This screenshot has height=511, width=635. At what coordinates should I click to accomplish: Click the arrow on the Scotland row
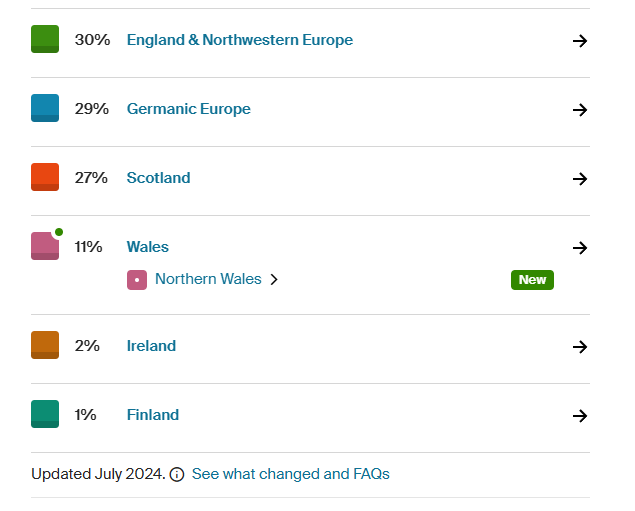tap(579, 179)
